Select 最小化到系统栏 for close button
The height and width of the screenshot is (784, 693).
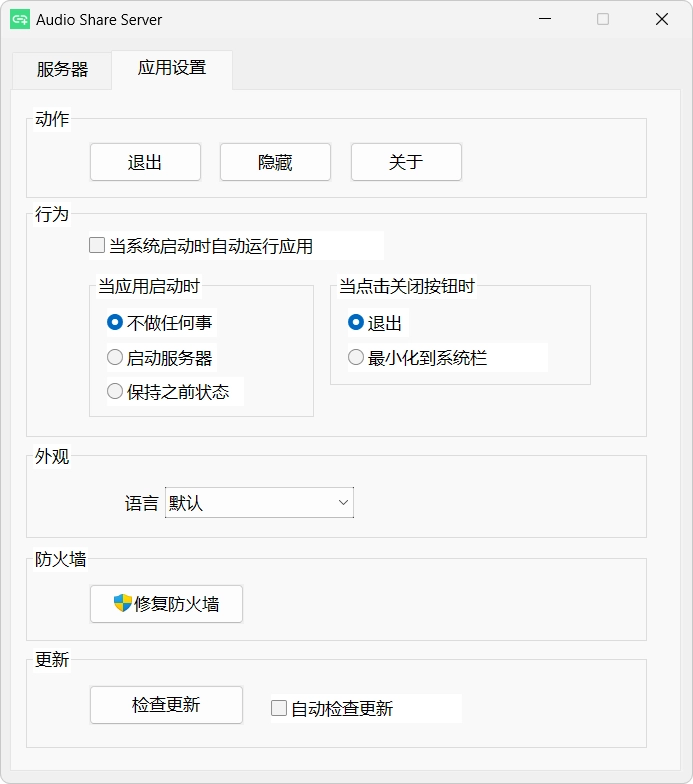coord(356,357)
